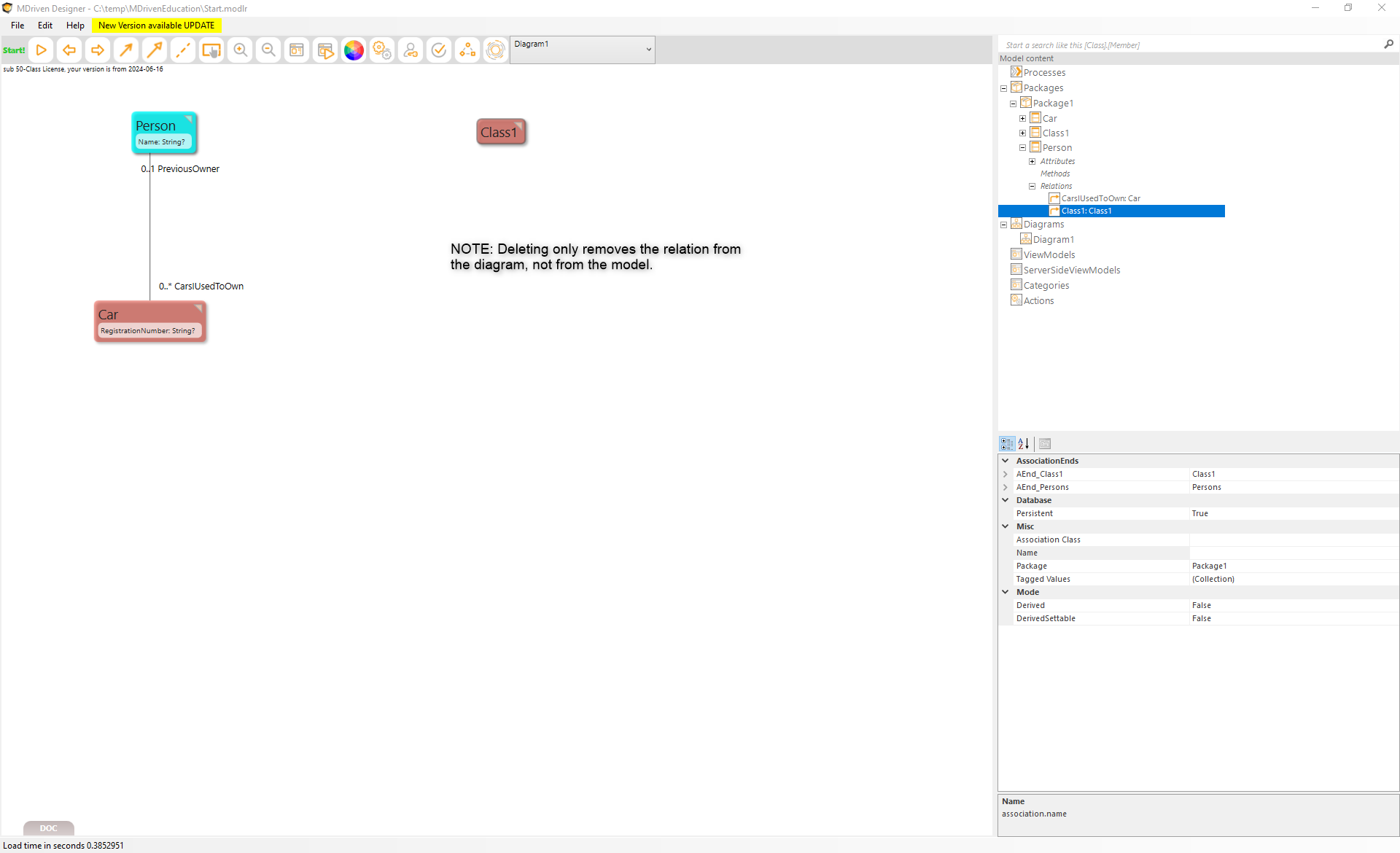Open the color wheel picker

coord(354,50)
